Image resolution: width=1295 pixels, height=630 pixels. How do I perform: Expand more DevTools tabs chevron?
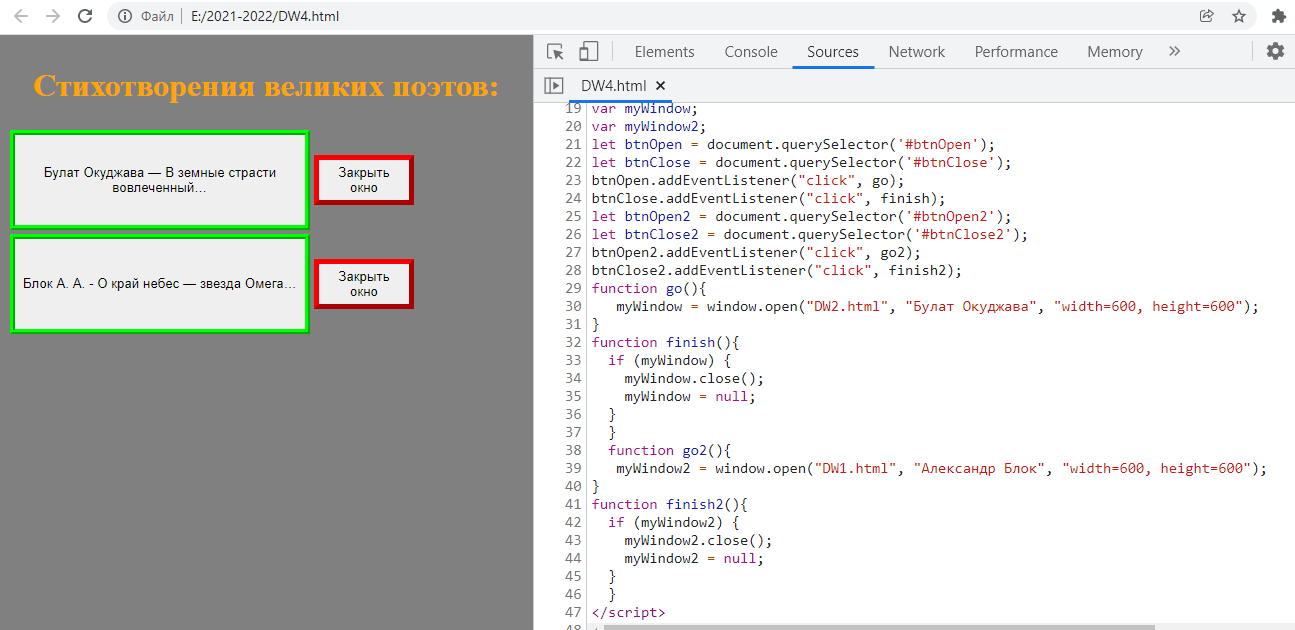coord(1174,52)
